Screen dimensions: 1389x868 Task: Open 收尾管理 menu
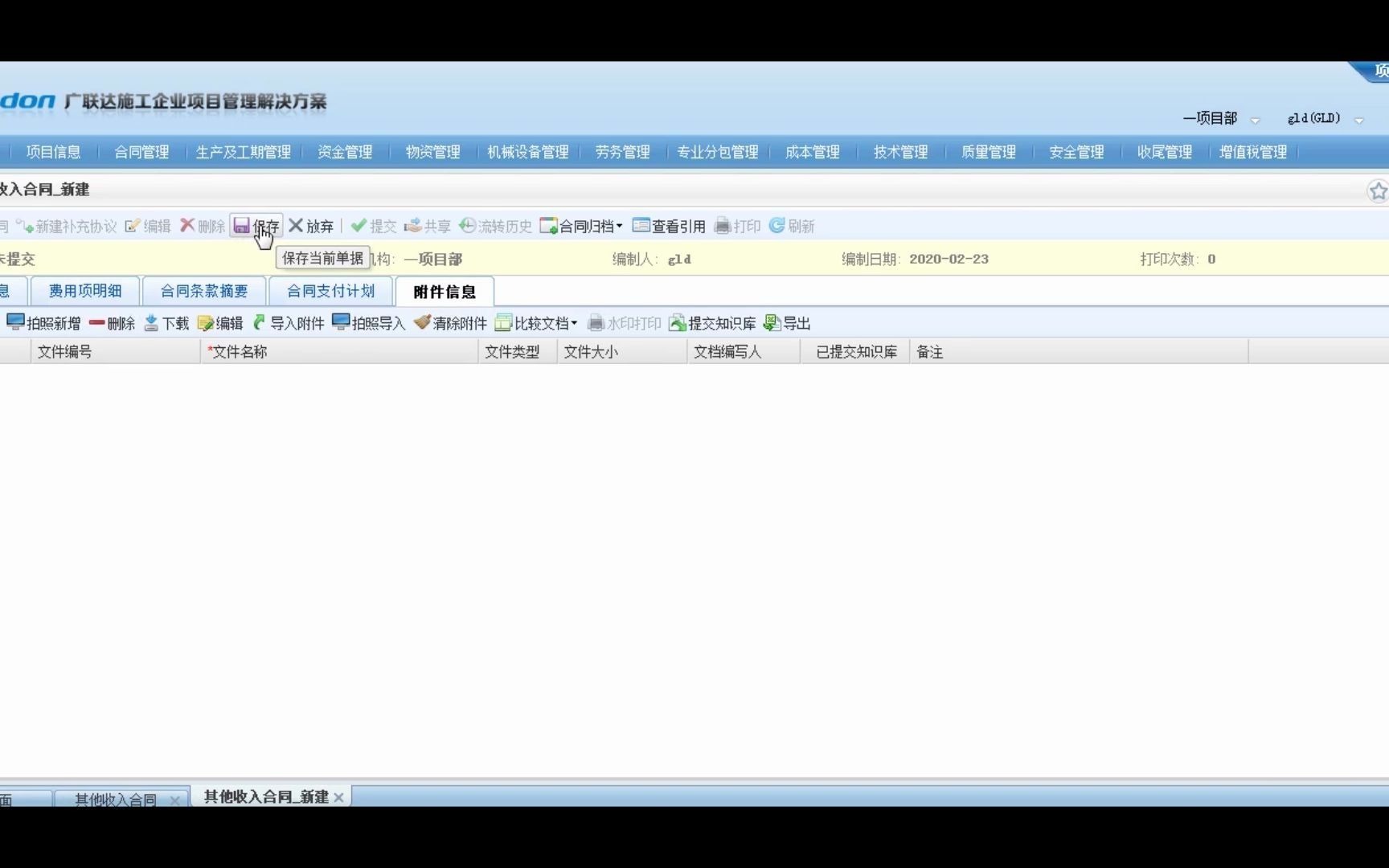tap(1164, 152)
